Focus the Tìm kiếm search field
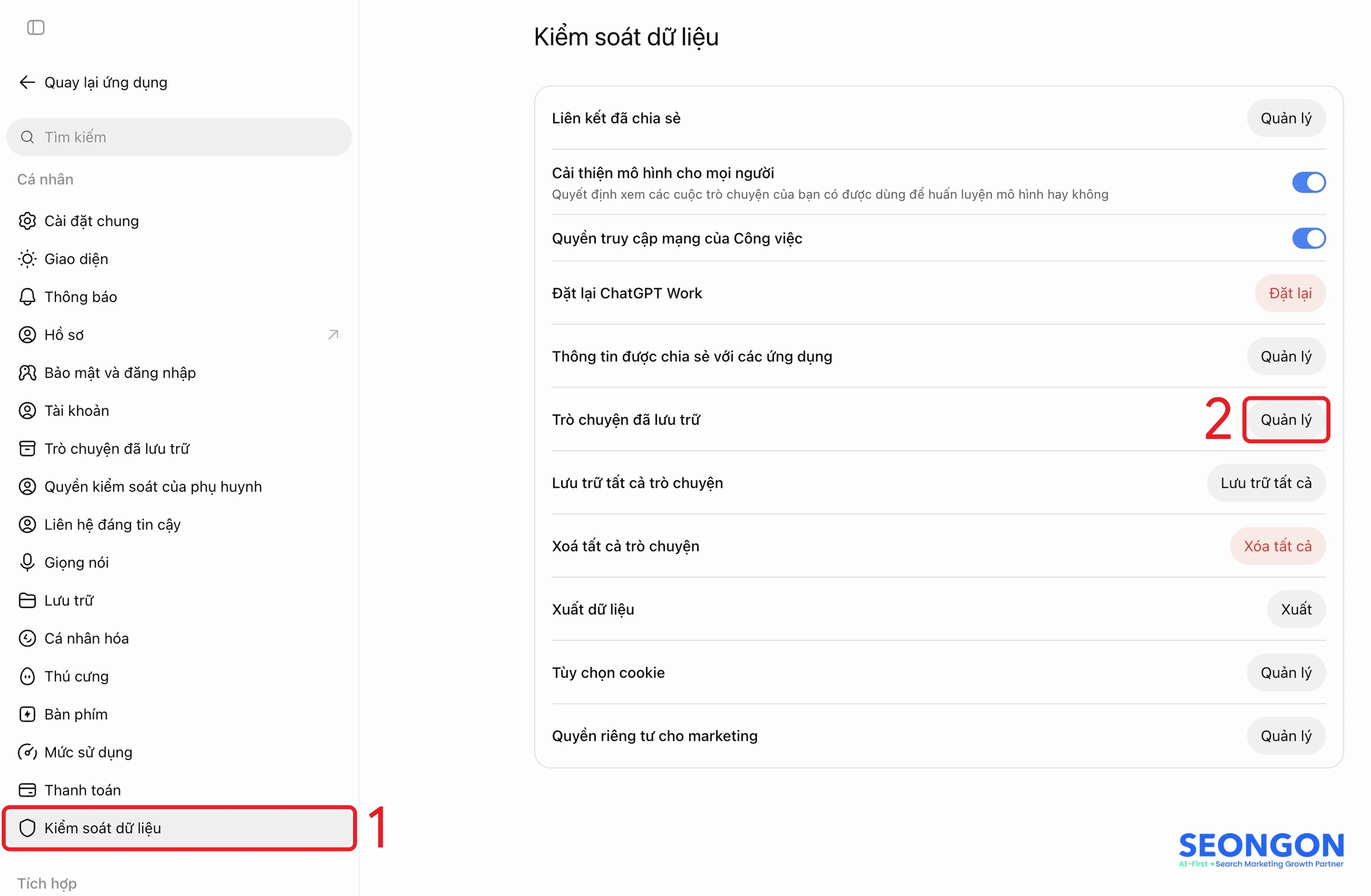The width and height of the screenshot is (1371, 896). 179,137
